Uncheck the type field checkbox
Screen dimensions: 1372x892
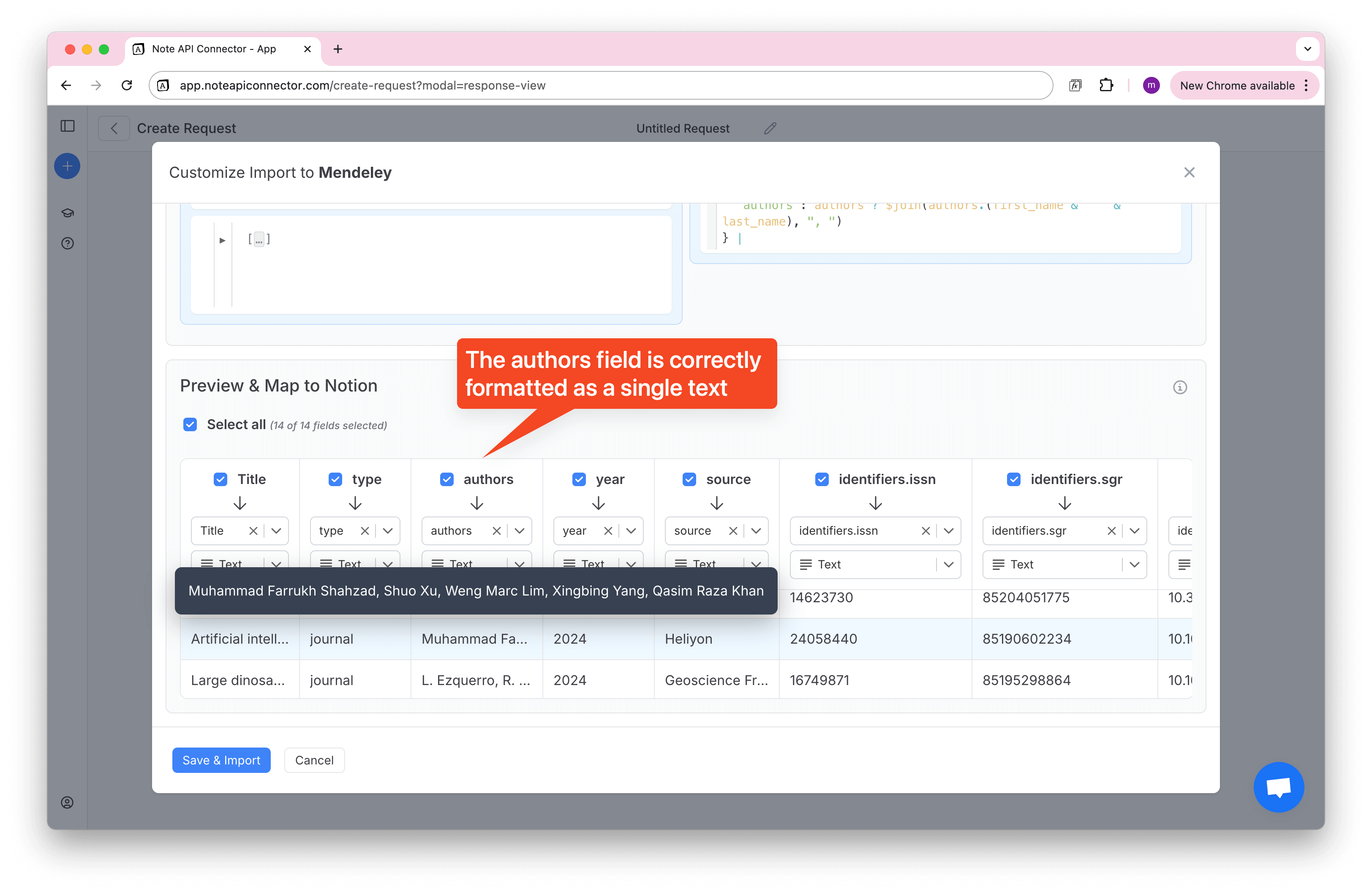(335, 479)
